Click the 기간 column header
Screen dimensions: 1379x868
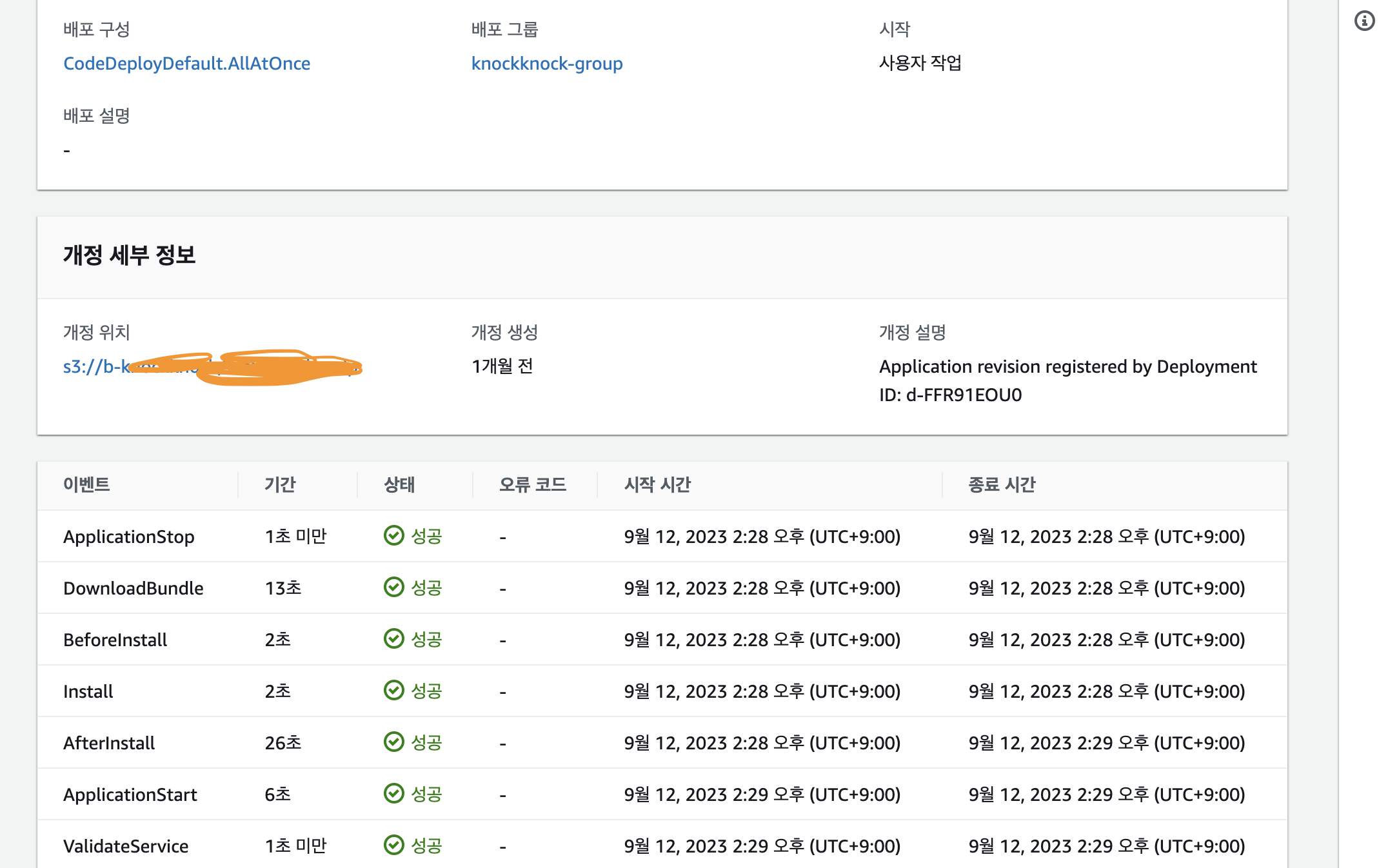pos(280,484)
